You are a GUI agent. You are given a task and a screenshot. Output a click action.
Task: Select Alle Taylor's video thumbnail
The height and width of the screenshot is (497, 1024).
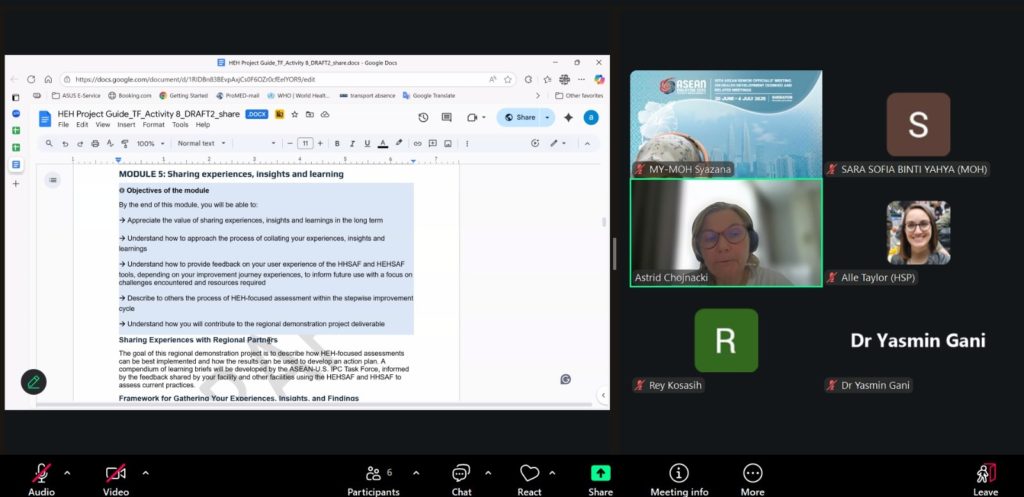point(917,232)
